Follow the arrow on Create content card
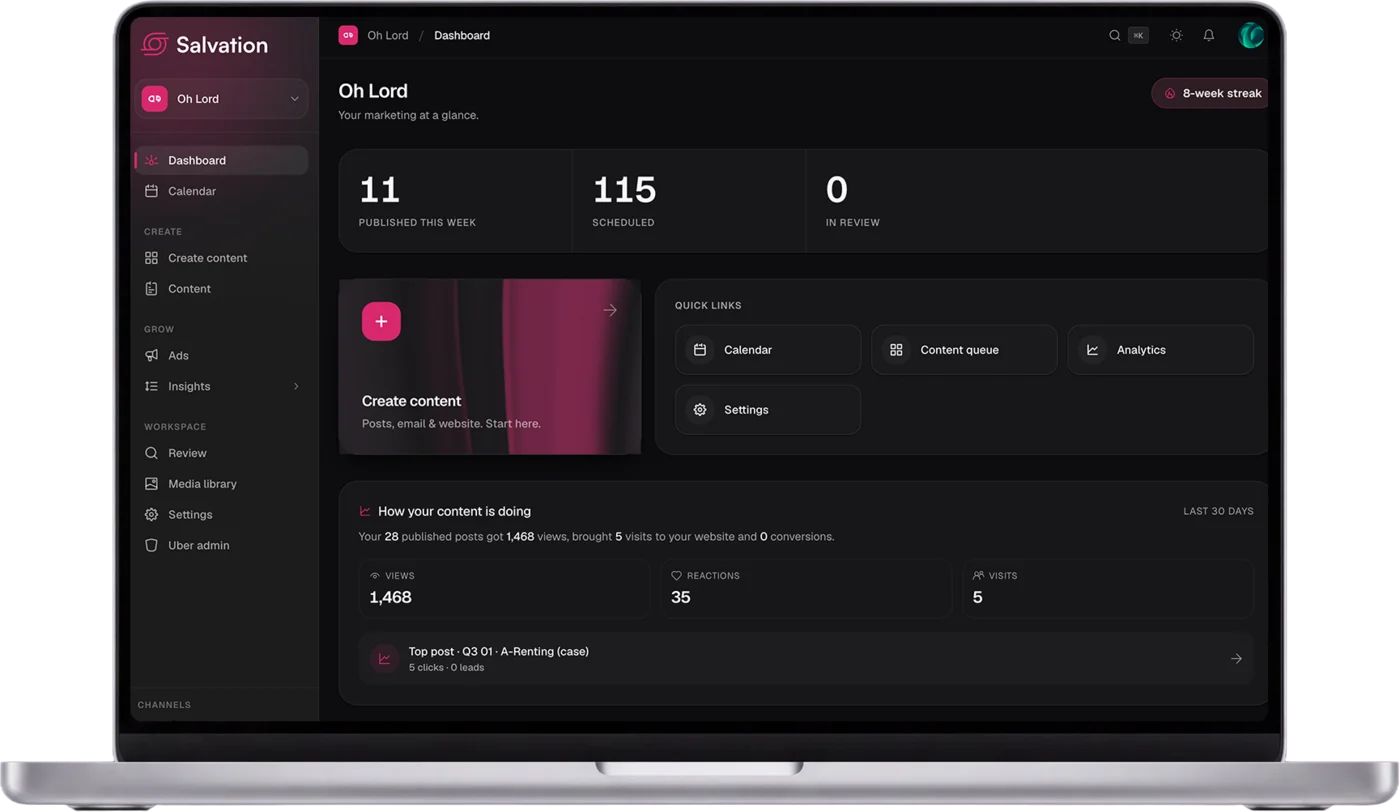The image size is (1400, 812). tap(610, 310)
